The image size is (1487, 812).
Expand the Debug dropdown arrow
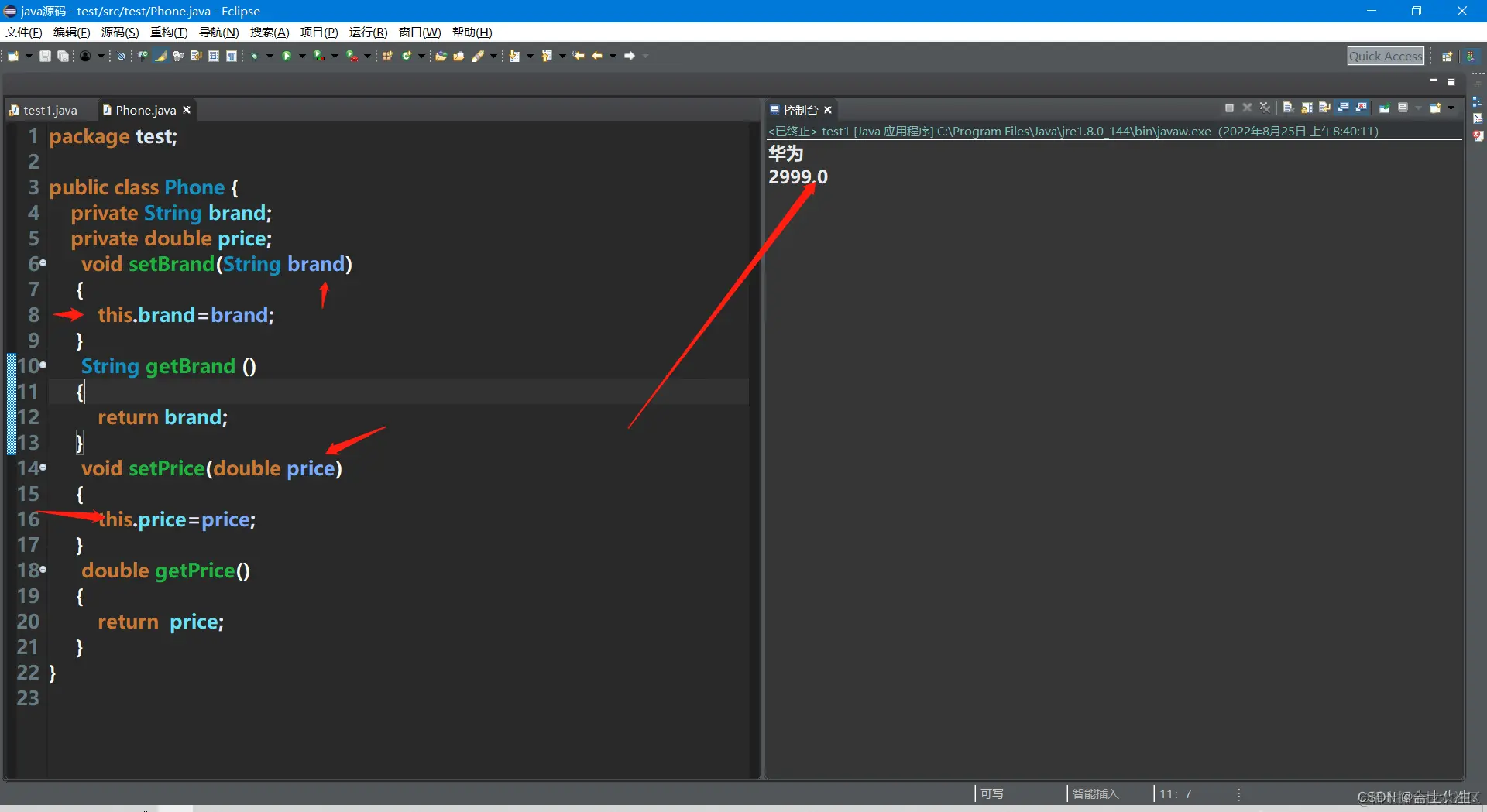270,56
